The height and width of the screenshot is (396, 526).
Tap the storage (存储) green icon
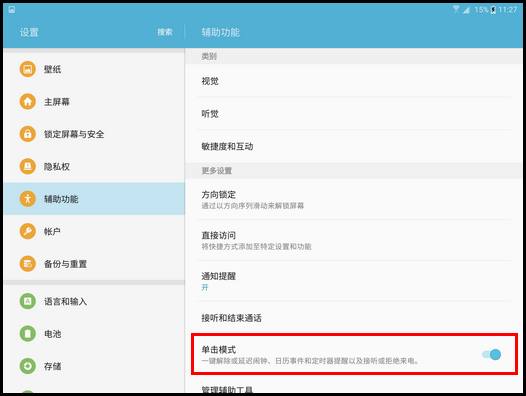pyautogui.click(x=28, y=366)
